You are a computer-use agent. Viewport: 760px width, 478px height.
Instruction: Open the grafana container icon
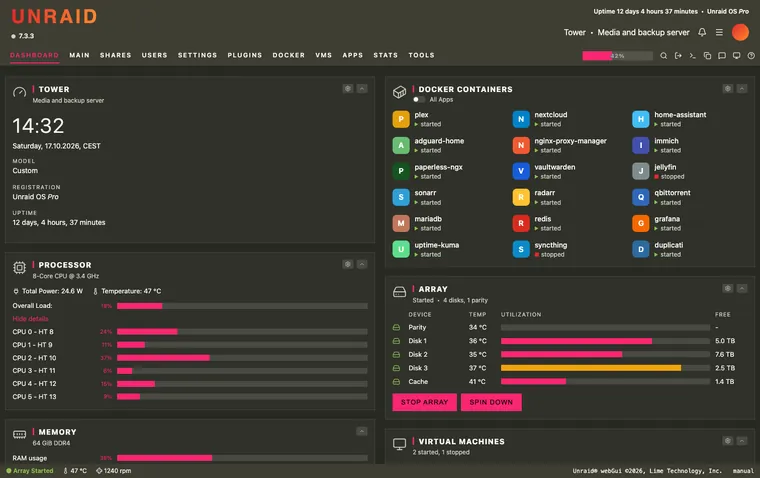(641, 223)
